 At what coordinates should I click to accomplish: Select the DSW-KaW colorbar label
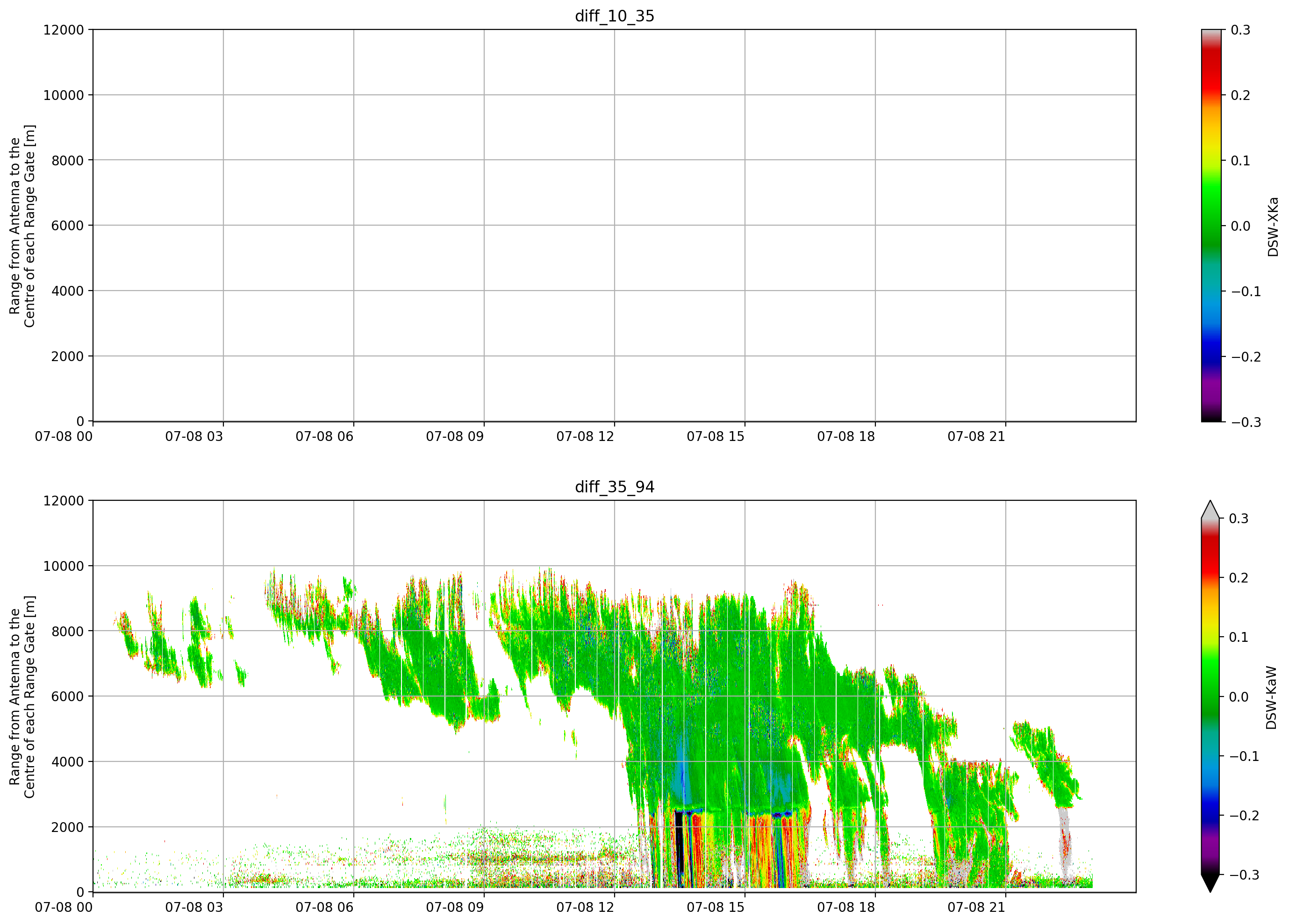[1271, 697]
